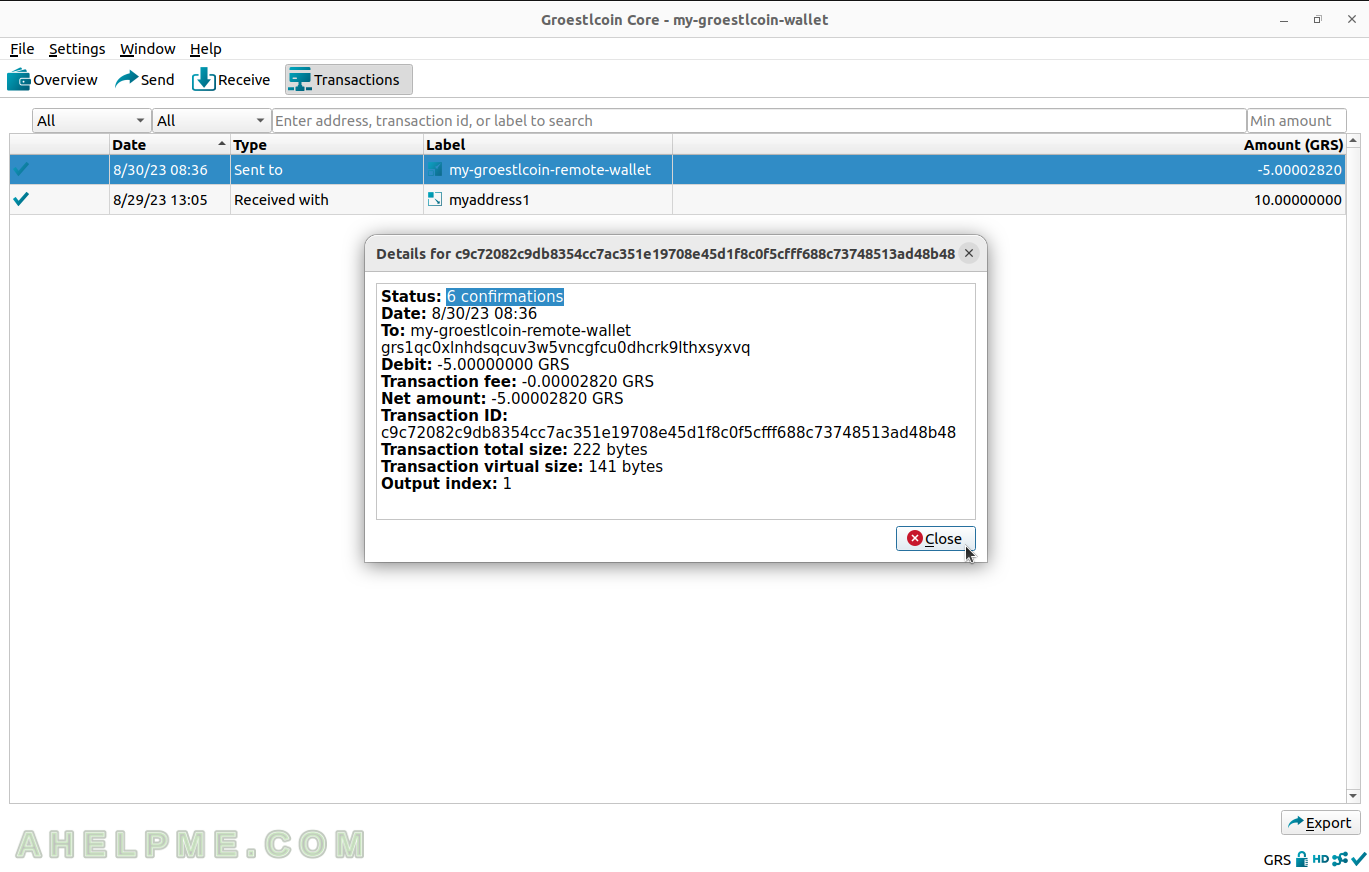Minimize the Groestlcoin Core window
Image resolution: width=1369 pixels, height=872 pixels.
(1284, 20)
